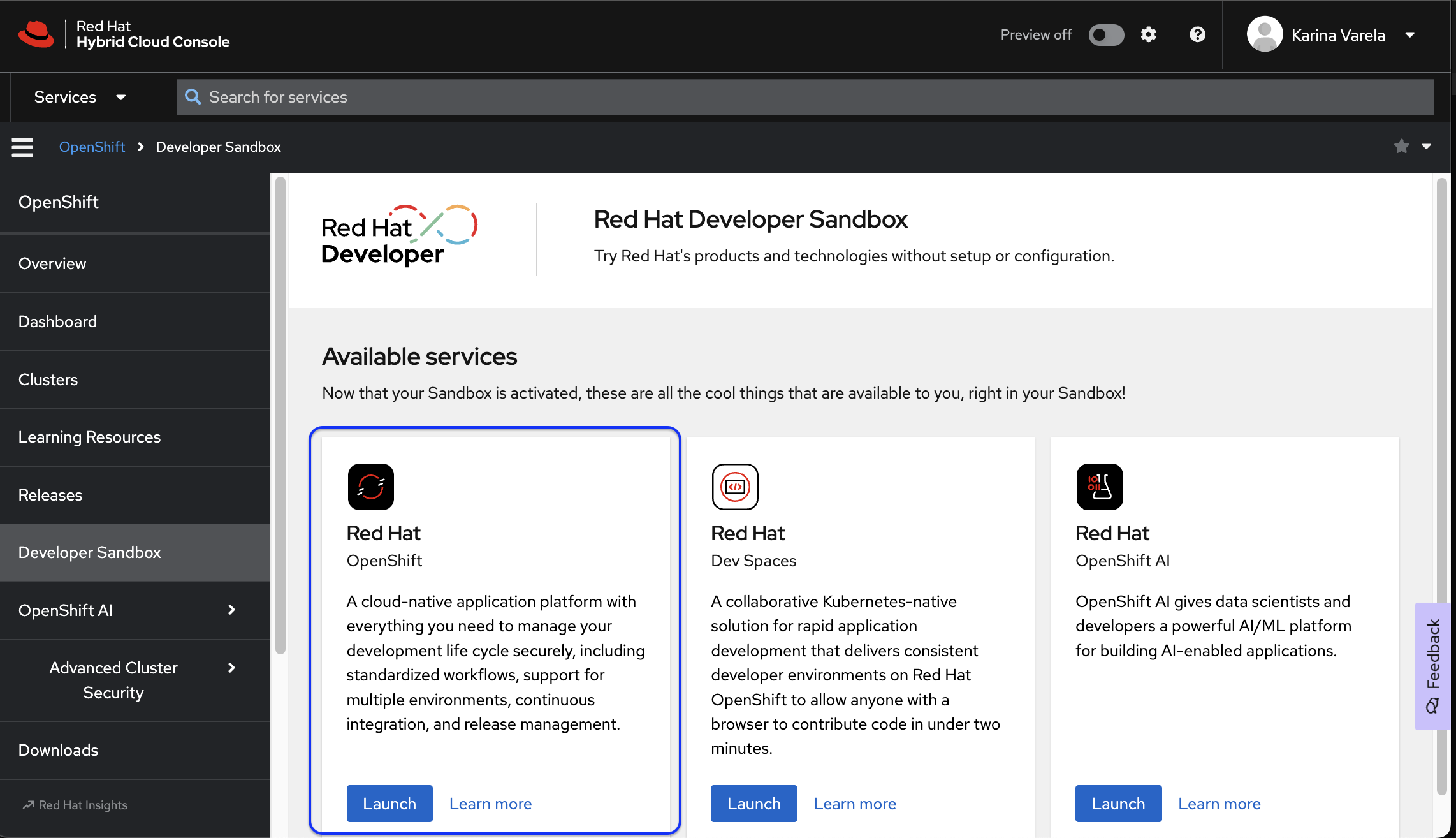Click Karina Varela's avatar picture
This screenshot has height=838, width=1456.
click(x=1264, y=34)
